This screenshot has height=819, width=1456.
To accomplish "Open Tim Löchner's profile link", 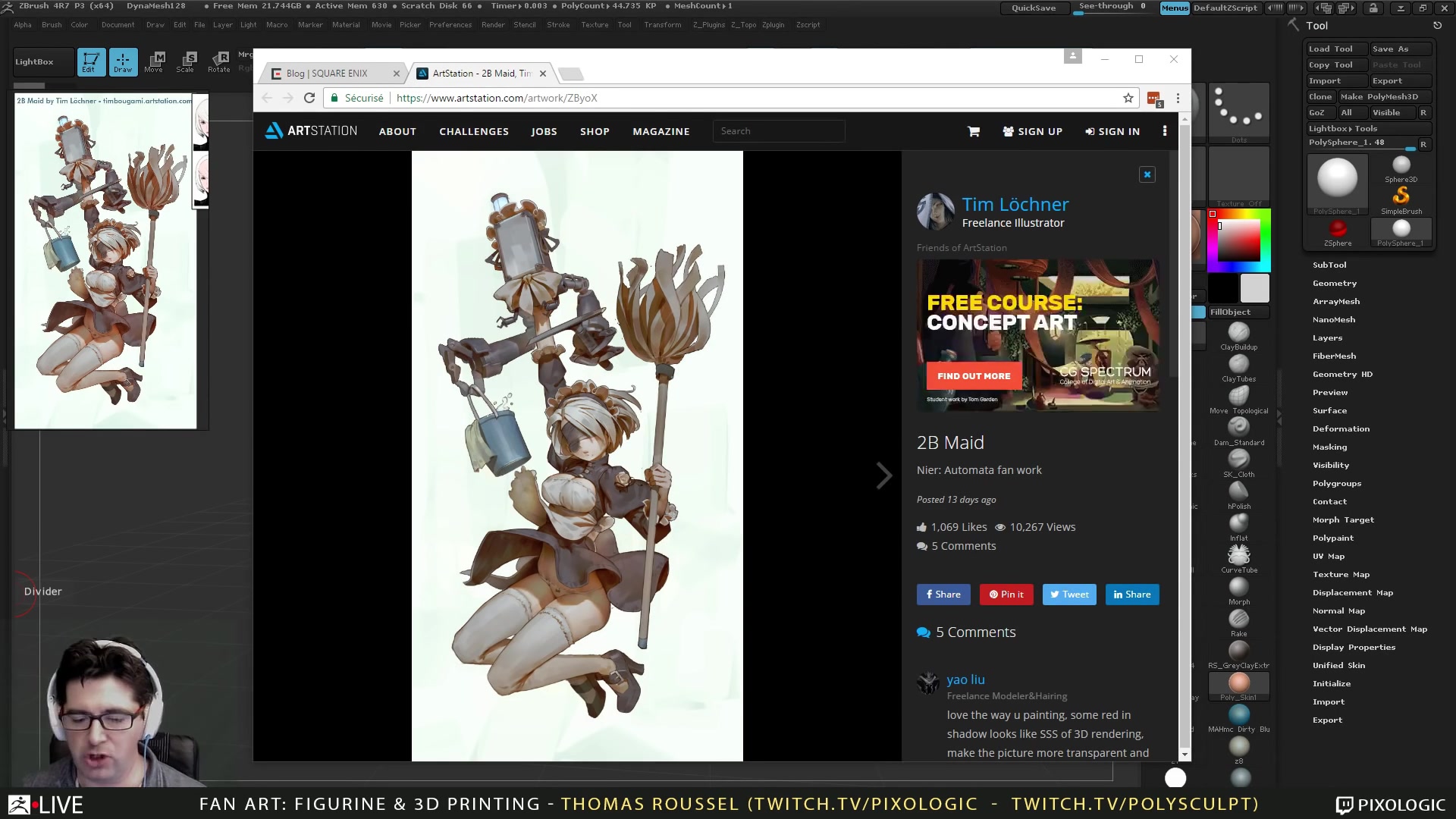I will click(1015, 204).
